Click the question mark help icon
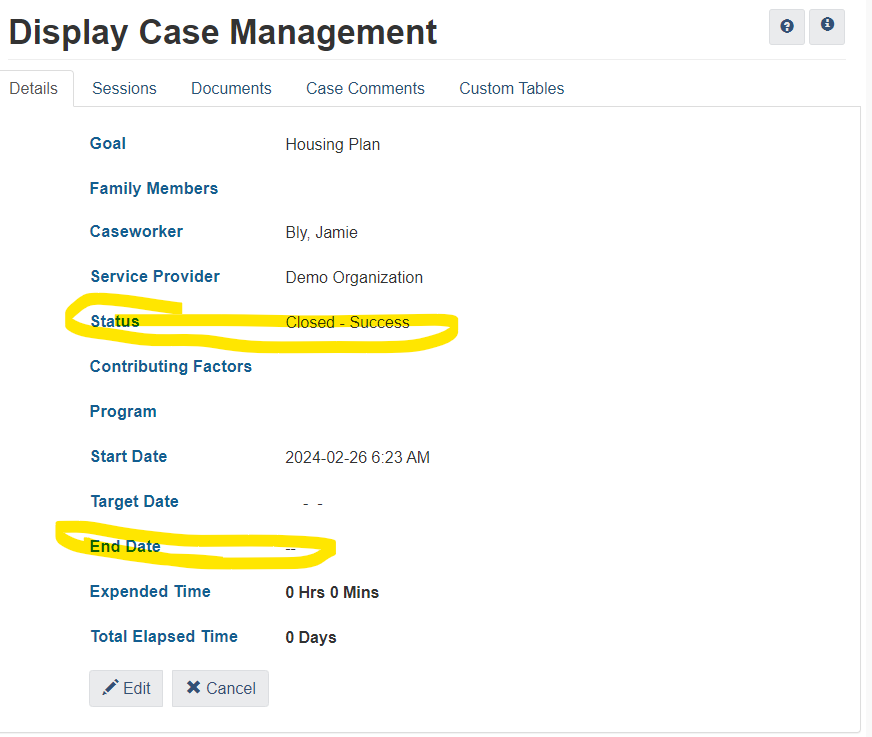Viewport: 872px width, 737px height. tap(787, 27)
